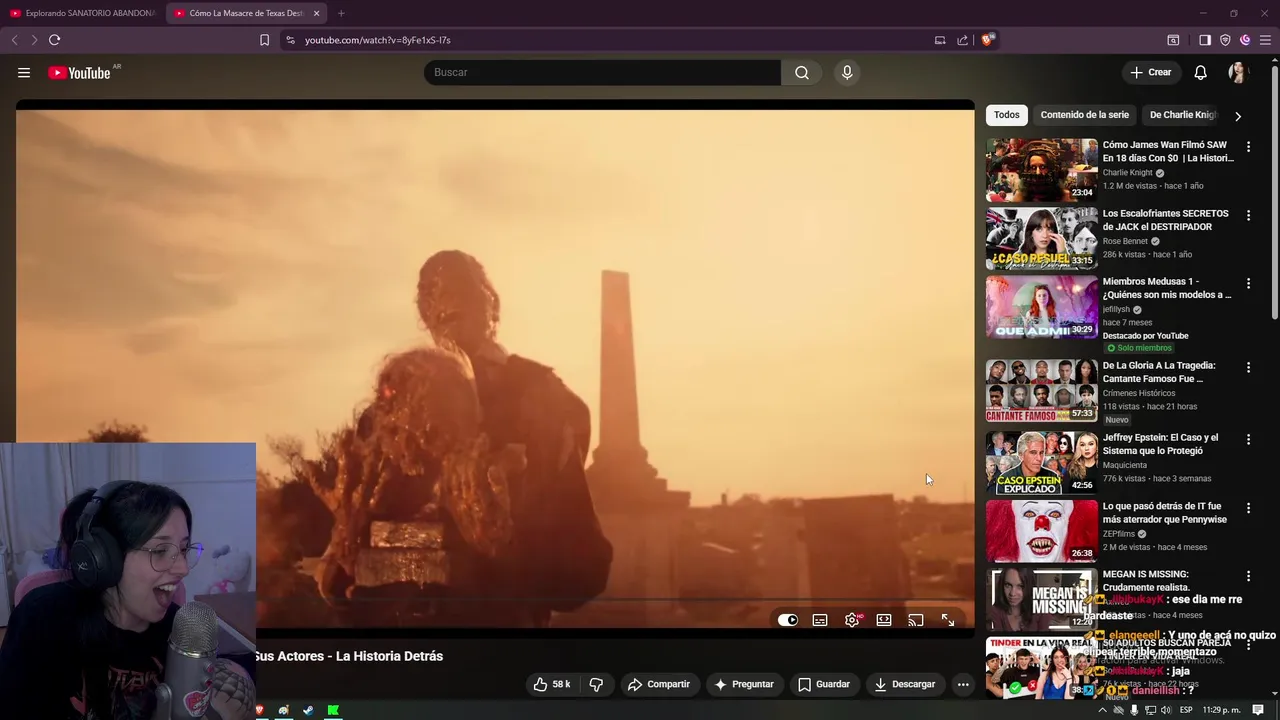Open more actions three-dot menu below video

[963, 684]
